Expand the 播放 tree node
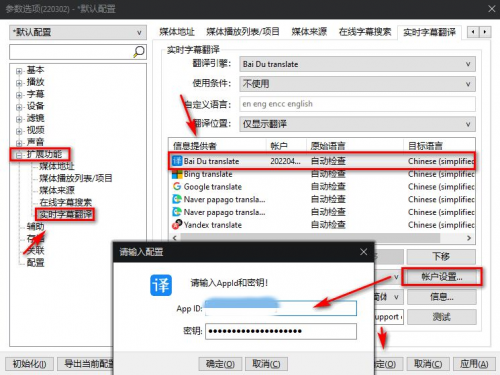This screenshot has height=375, width=500. pos(19,83)
